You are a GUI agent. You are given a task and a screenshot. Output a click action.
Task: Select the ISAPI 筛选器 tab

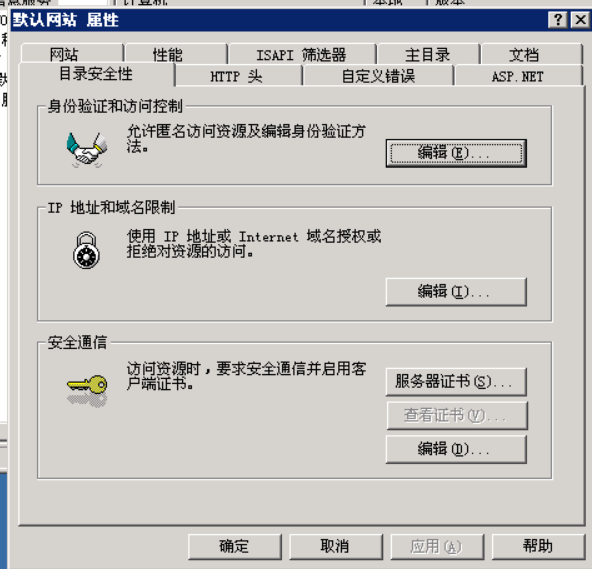pyautogui.click(x=302, y=54)
